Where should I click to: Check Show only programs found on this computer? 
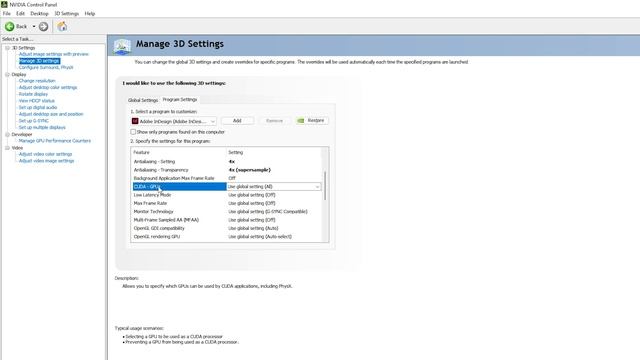pos(133,132)
